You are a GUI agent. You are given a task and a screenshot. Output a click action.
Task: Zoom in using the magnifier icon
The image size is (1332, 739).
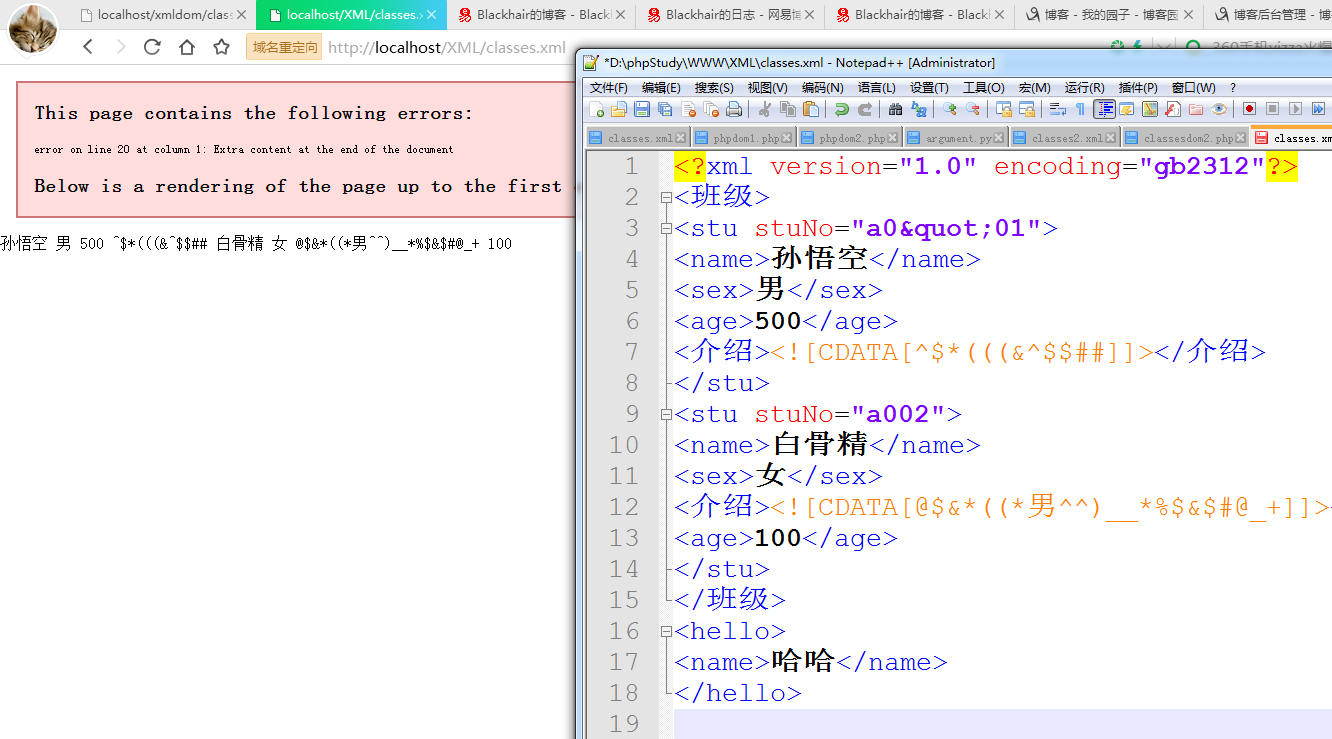tap(951, 110)
